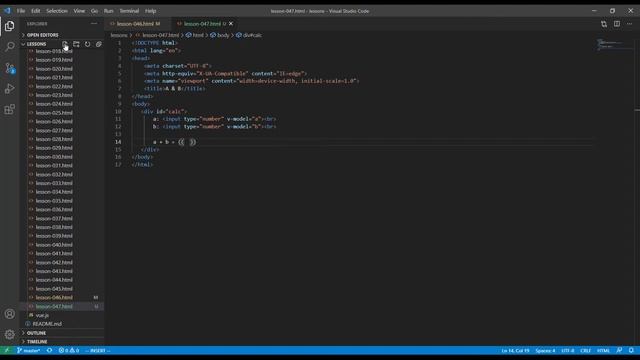Screen dimensions: 640x360
Task: Switch to the lesson-046.html tab
Action: 138,24
